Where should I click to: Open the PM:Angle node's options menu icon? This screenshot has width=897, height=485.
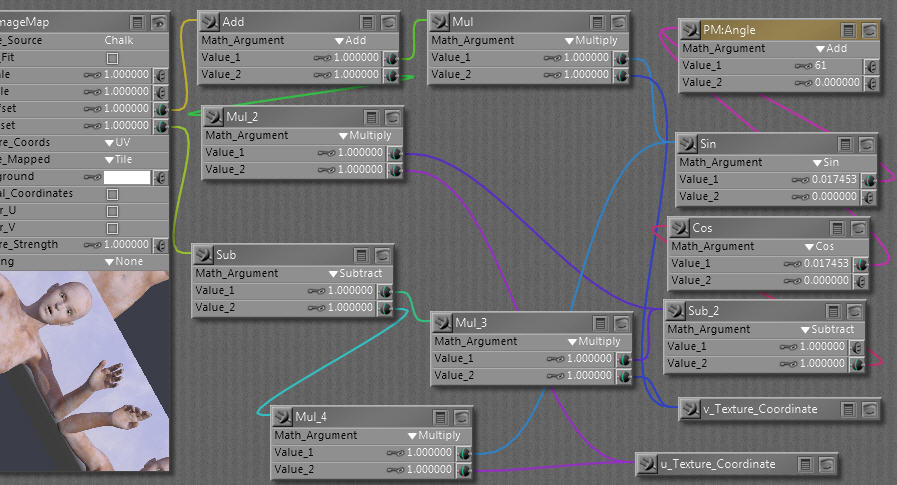click(849, 30)
